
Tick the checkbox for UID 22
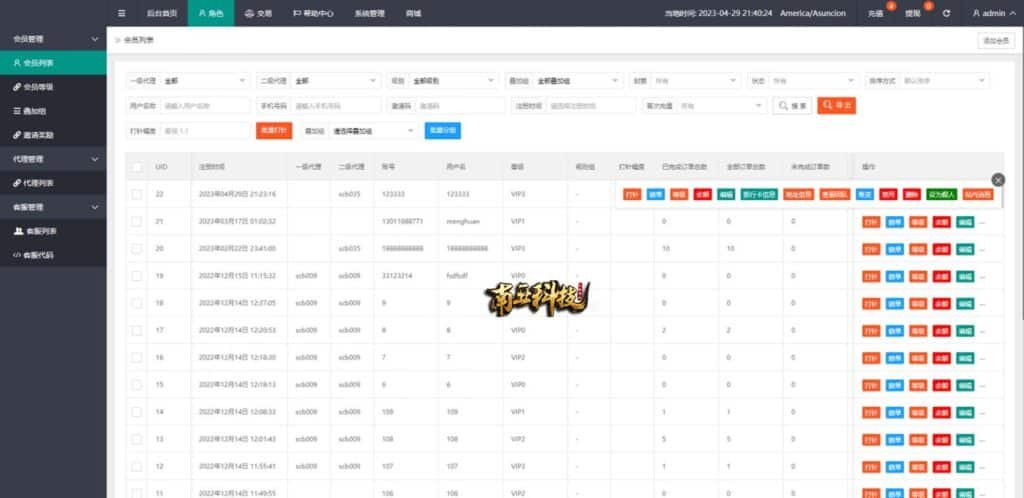coord(136,193)
